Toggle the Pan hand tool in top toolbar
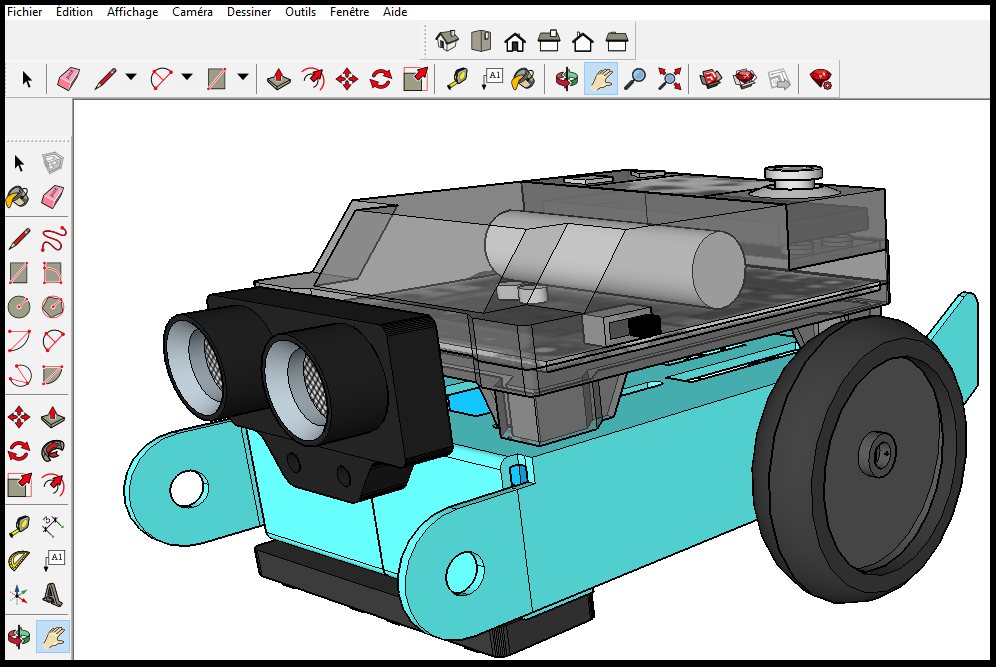Viewport: 996px width, 667px height. (600, 79)
